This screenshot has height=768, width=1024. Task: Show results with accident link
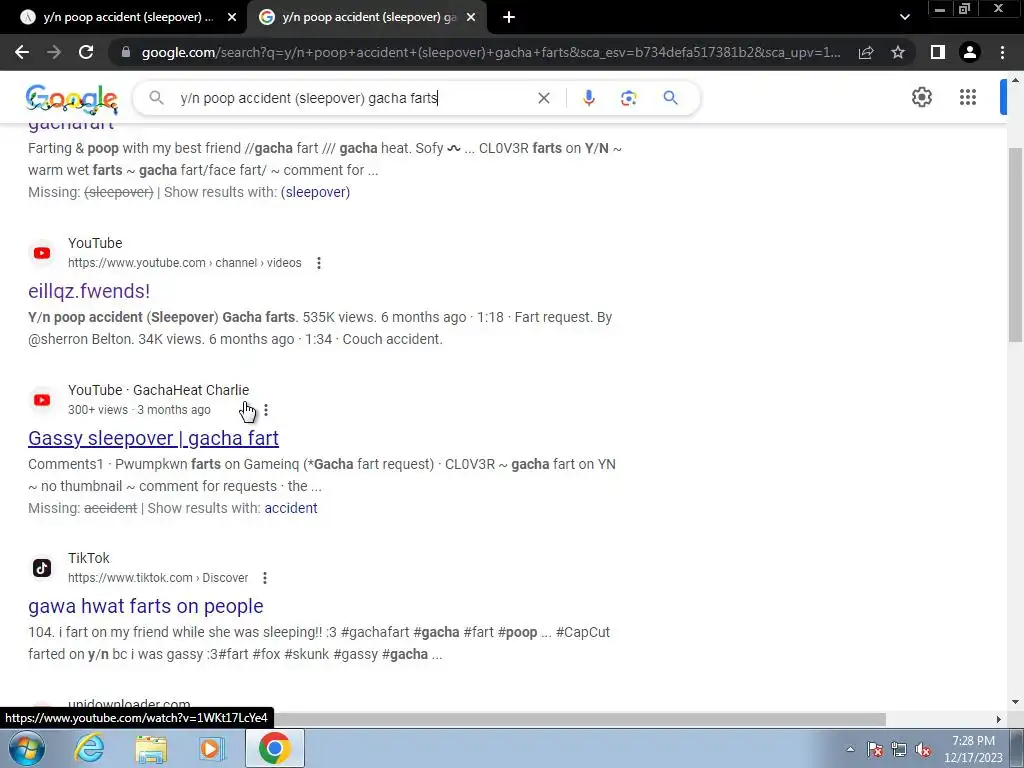[291, 508]
